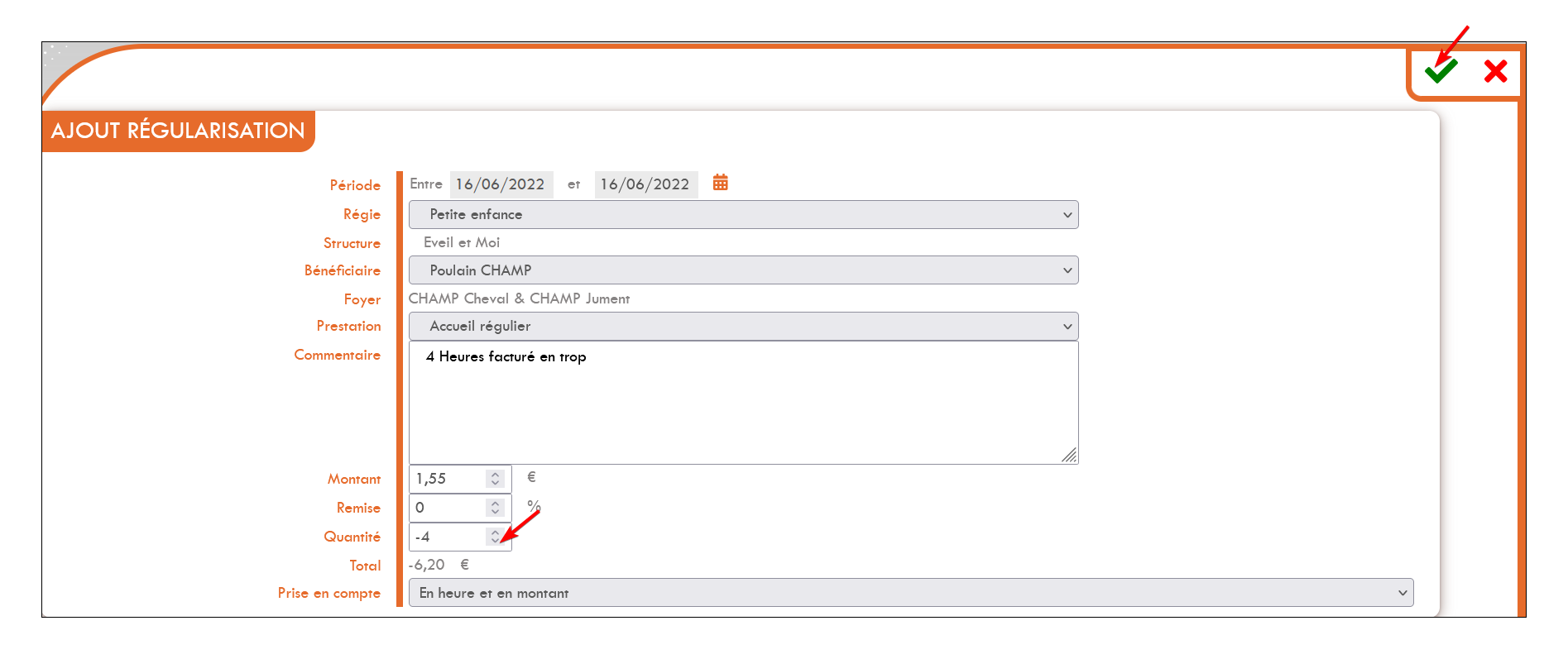Edit the end date field after 'et'

pos(645,184)
